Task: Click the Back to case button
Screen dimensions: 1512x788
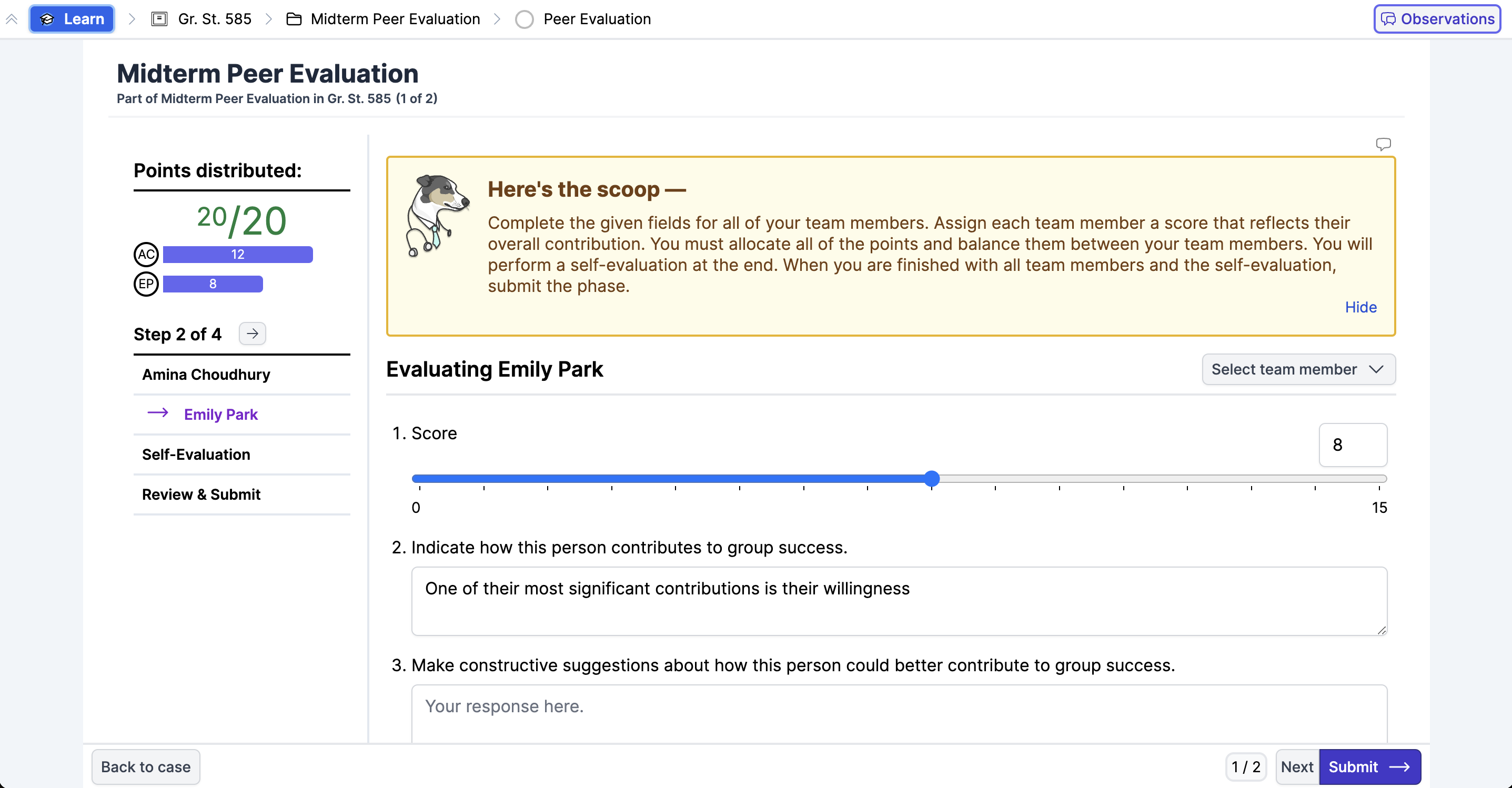Action: tap(146, 767)
